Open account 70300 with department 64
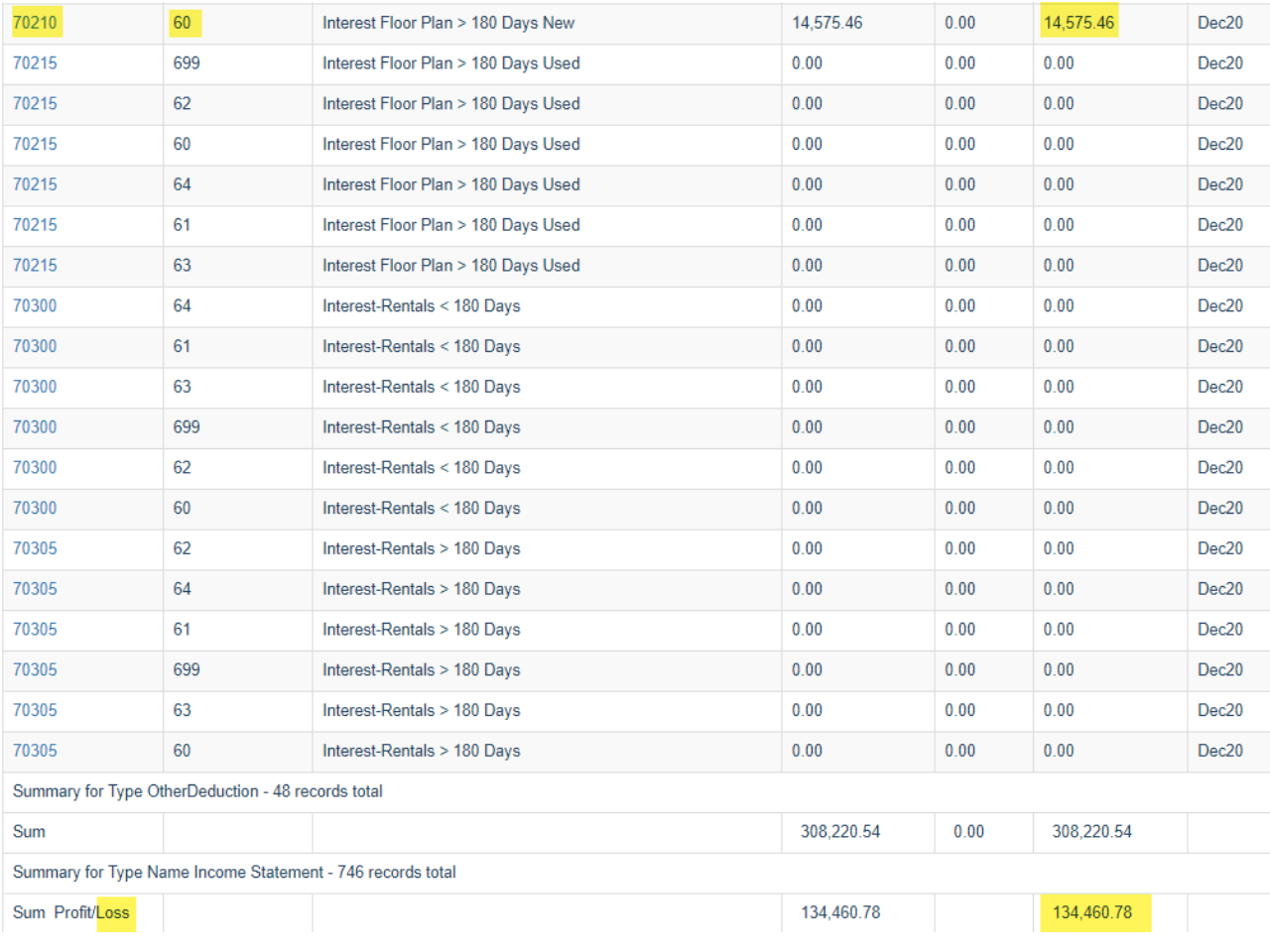Screen dimensions: 1270x952 coord(35,306)
